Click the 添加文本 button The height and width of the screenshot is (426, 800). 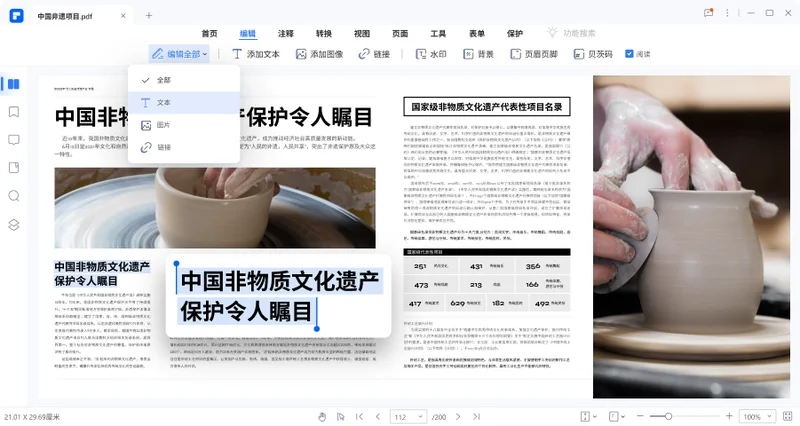click(256, 54)
